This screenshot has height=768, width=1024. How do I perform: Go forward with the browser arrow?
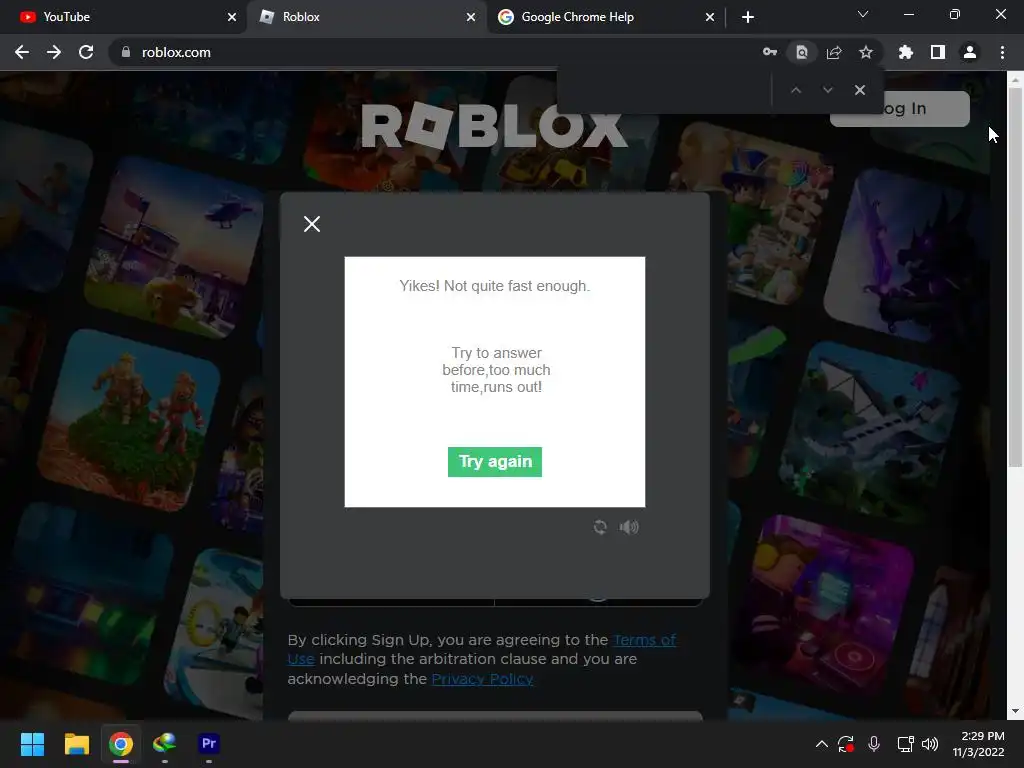[54, 52]
